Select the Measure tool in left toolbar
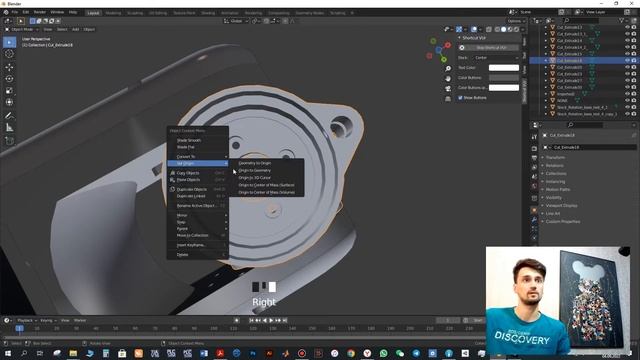The width and height of the screenshot is (640, 360). coord(9,128)
